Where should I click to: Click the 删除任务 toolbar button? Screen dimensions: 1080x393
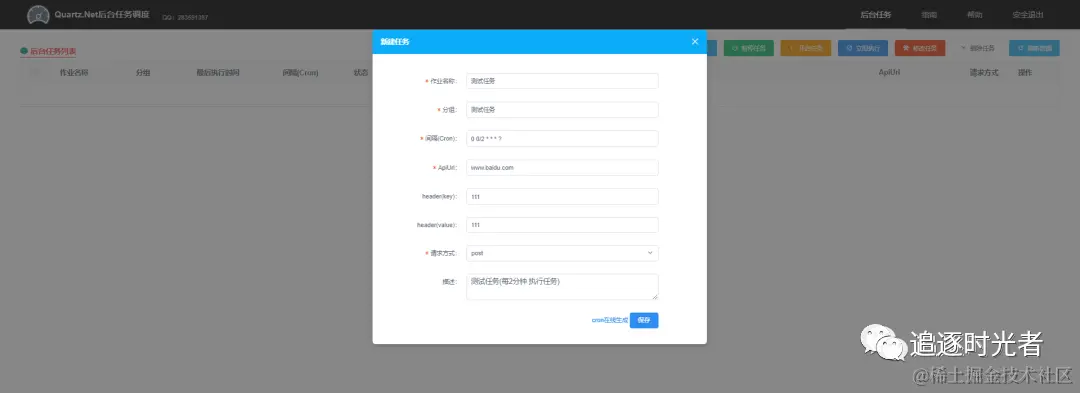click(977, 48)
